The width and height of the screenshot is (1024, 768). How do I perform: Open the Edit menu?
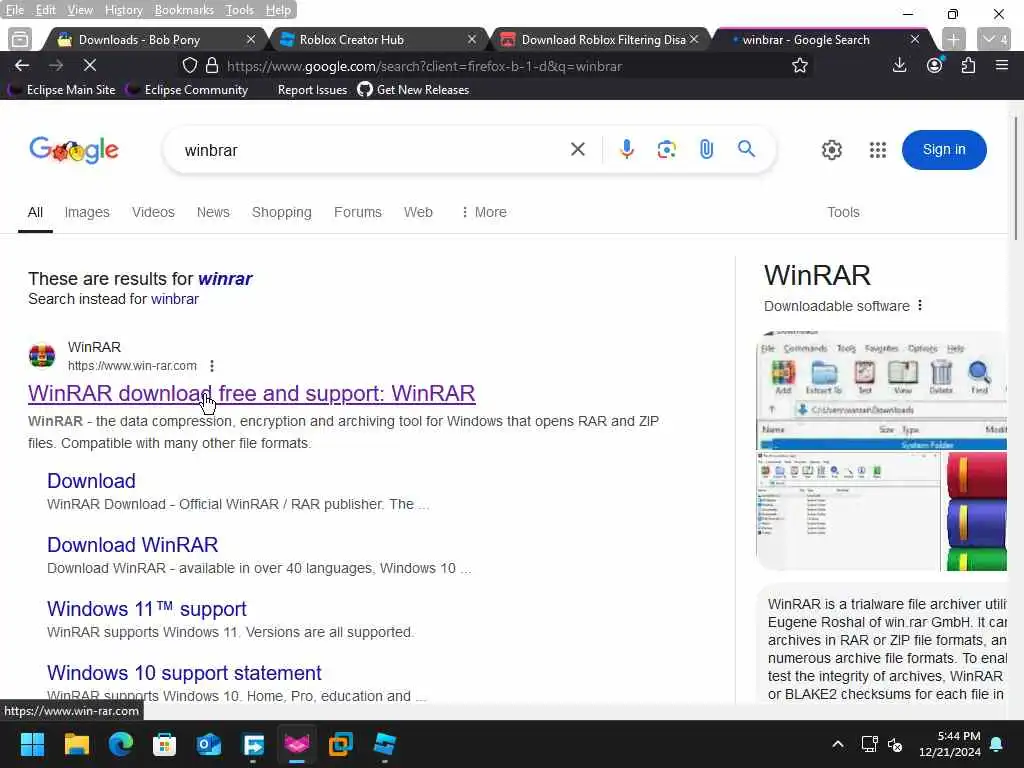click(45, 10)
